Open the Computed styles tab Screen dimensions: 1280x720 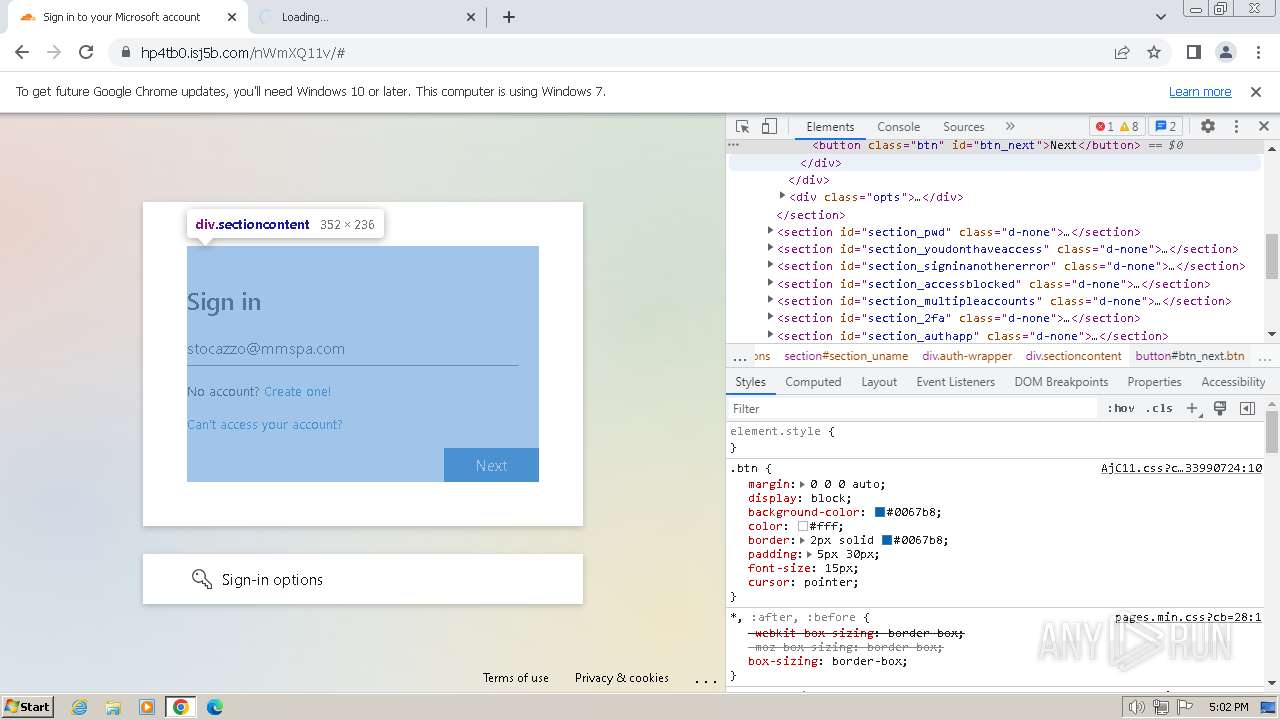(x=813, y=382)
